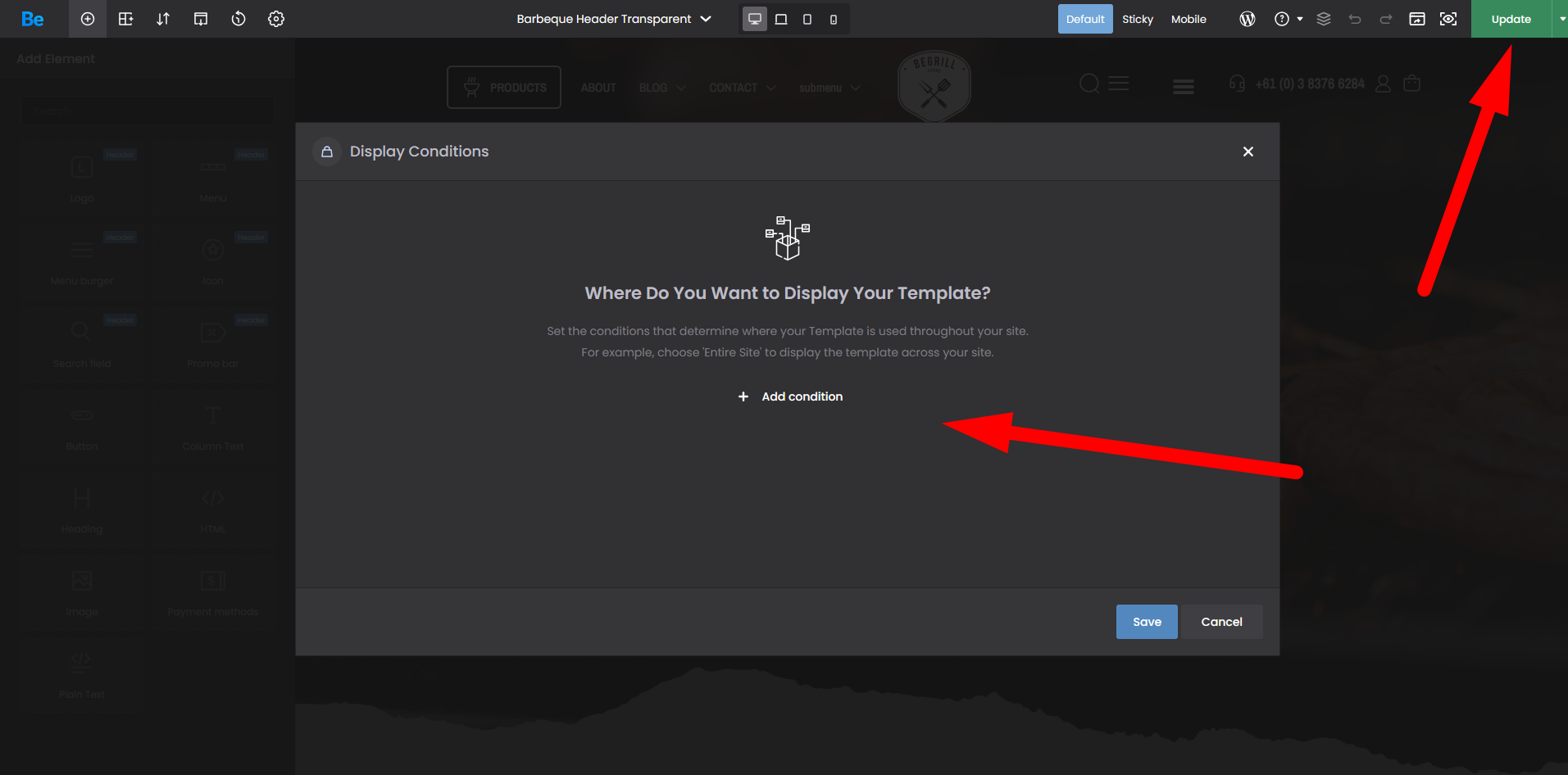Open the settings gear in top toolbar
This screenshot has height=775, width=1568.
[276, 19]
